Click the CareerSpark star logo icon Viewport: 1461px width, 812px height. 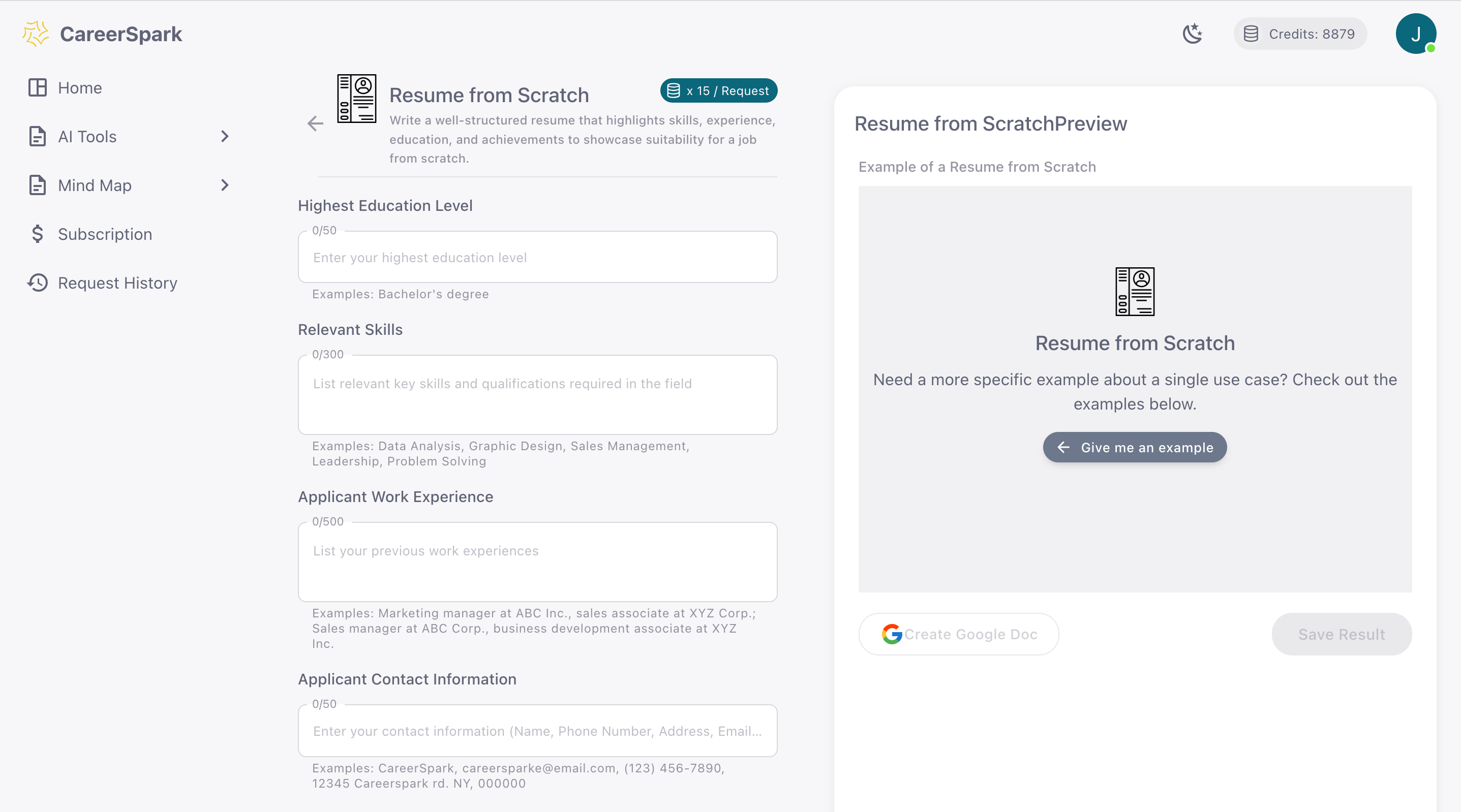36,34
